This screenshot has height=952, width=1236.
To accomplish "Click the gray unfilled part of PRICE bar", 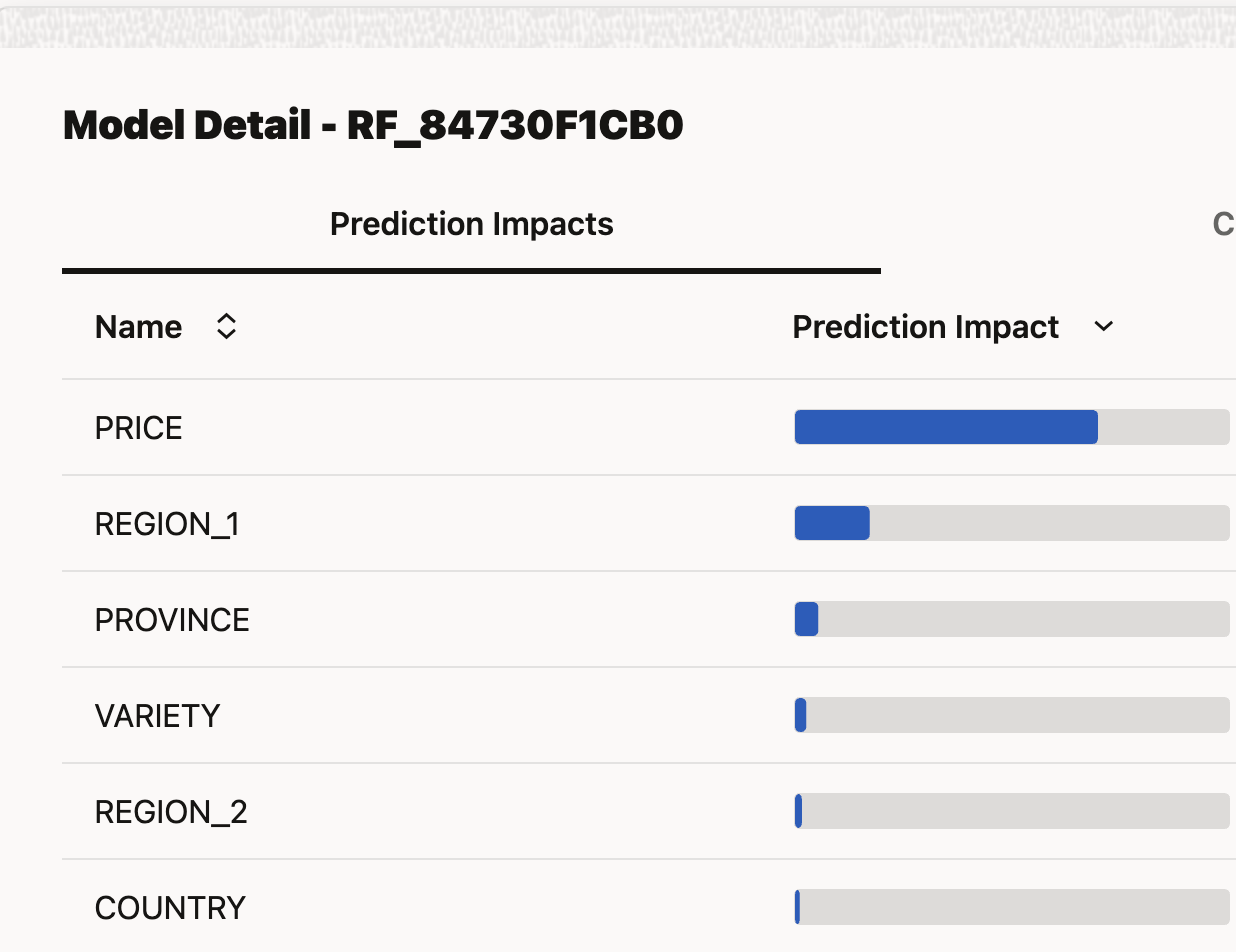I will tap(1163, 427).
